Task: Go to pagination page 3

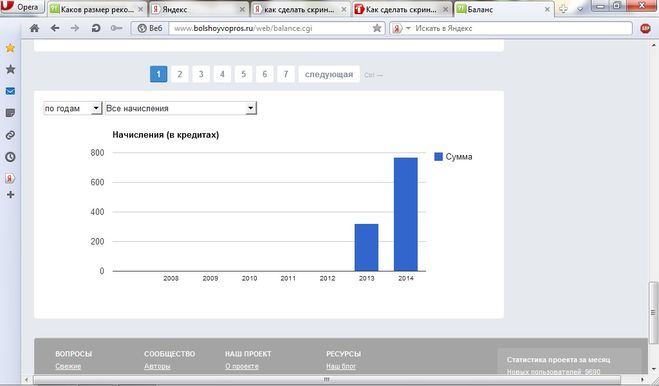Action: click(x=201, y=74)
